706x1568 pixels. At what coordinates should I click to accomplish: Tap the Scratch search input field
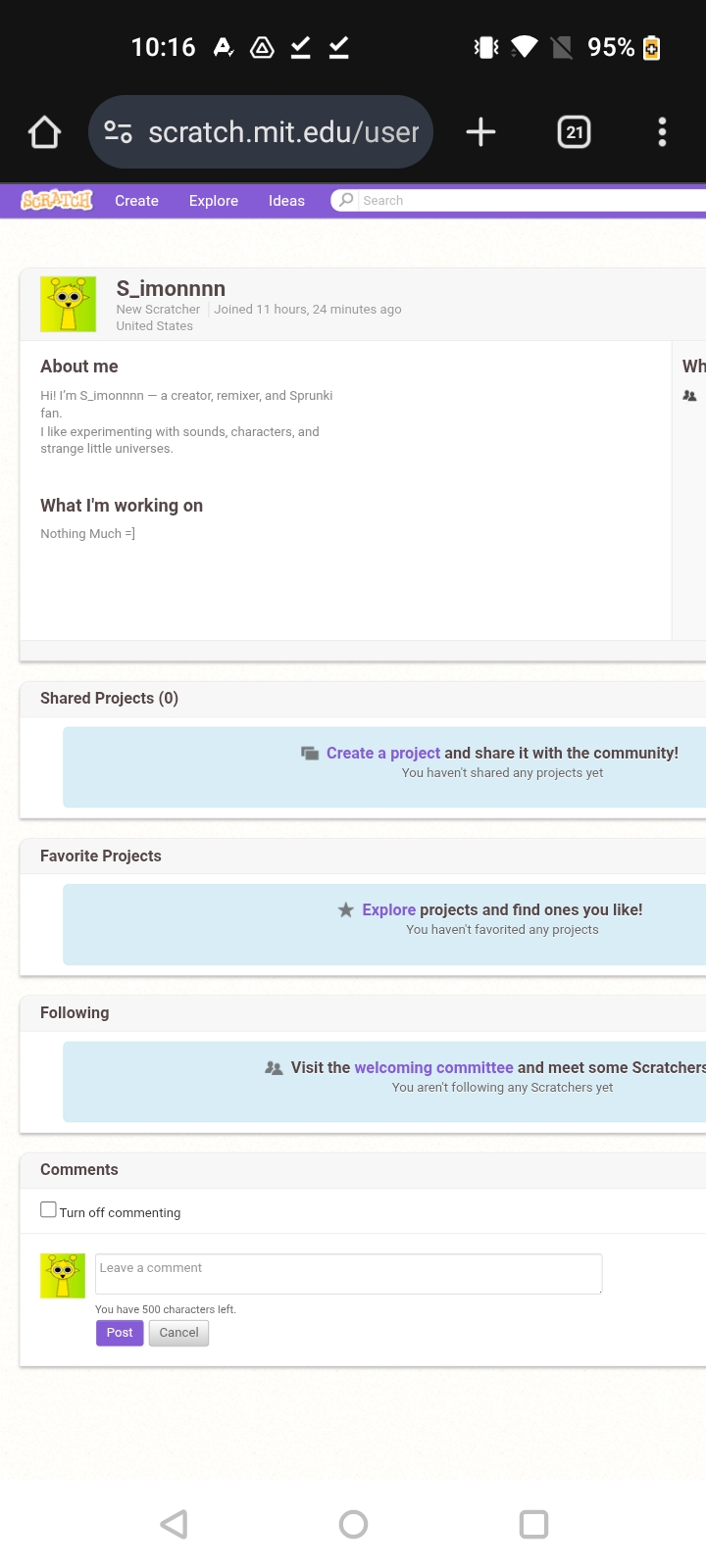coord(529,200)
